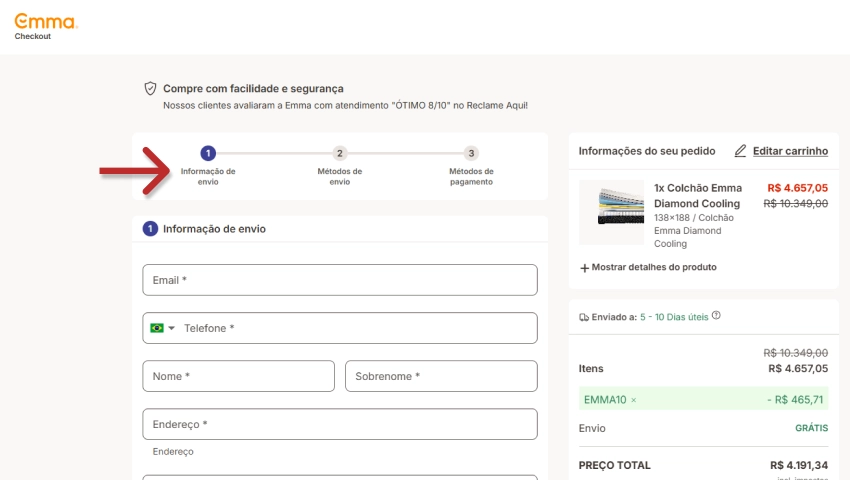Select step 1 Informação de envio

[208, 167]
